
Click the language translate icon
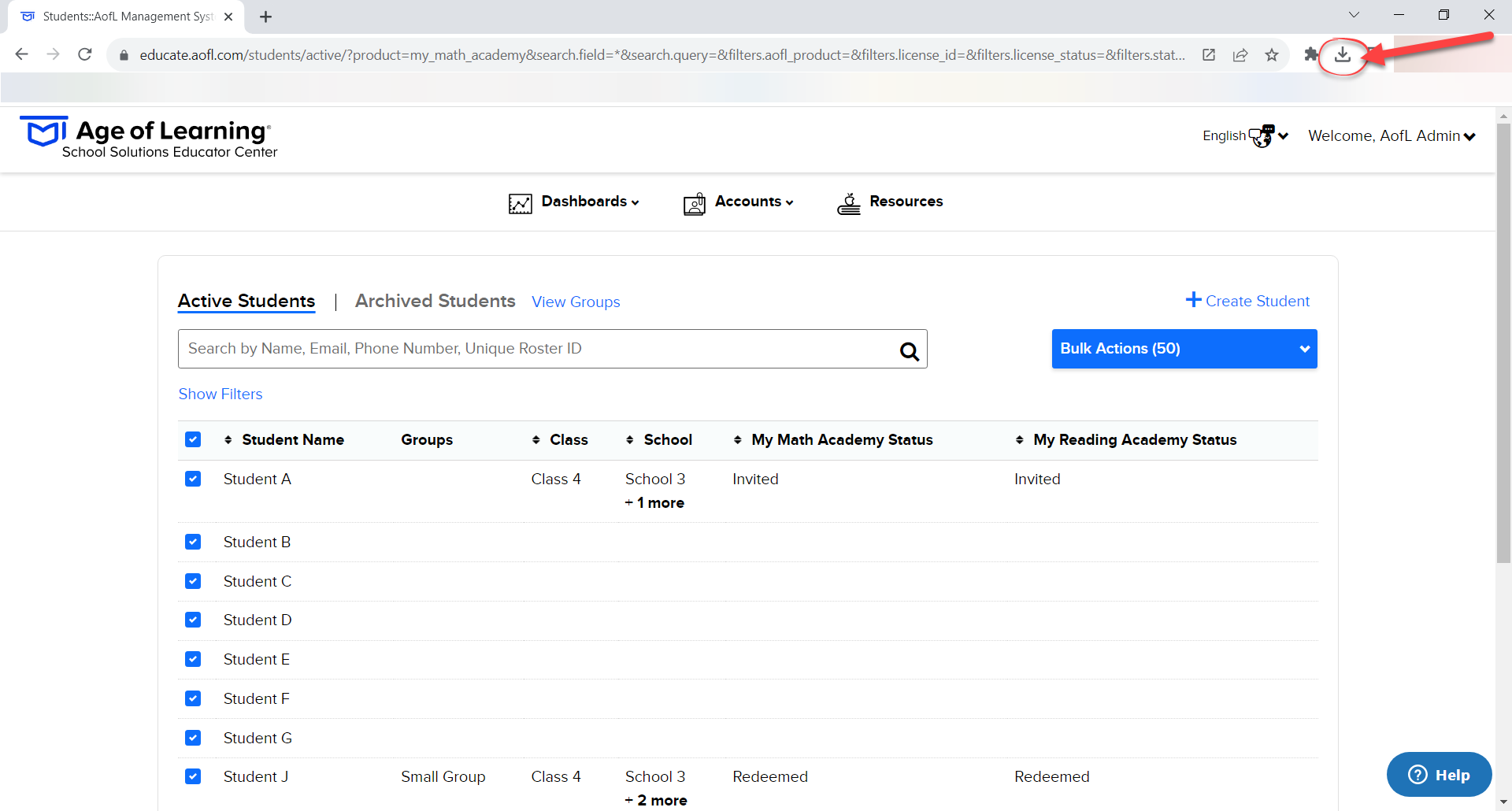click(x=1262, y=135)
